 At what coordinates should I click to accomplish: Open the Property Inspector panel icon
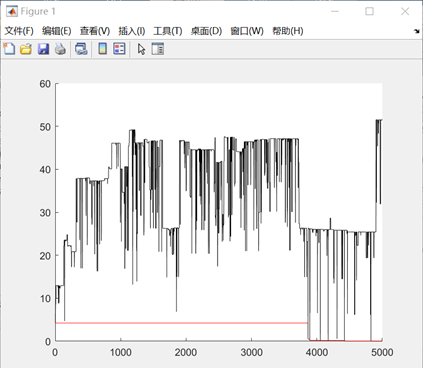pyautogui.click(x=158, y=49)
